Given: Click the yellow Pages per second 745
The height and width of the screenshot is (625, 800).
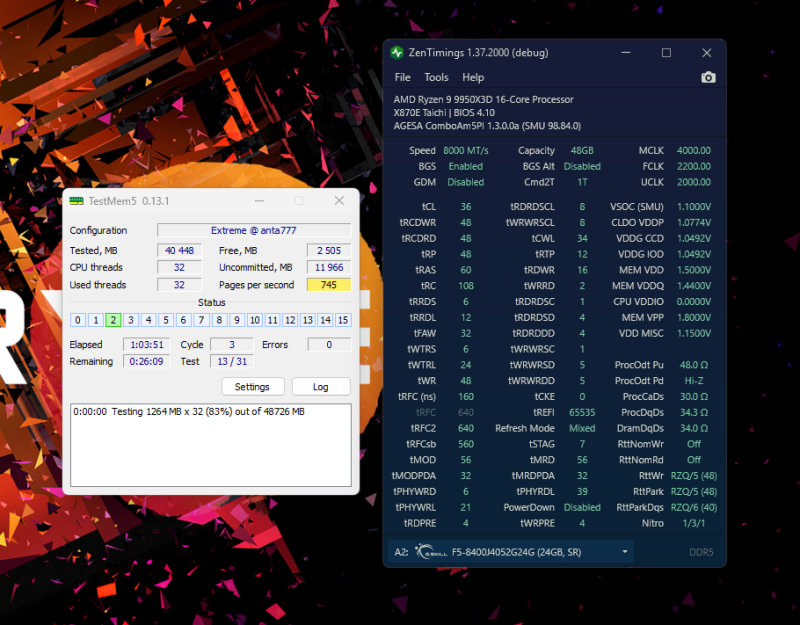Looking at the screenshot, I should pyautogui.click(x=329, y=285).
